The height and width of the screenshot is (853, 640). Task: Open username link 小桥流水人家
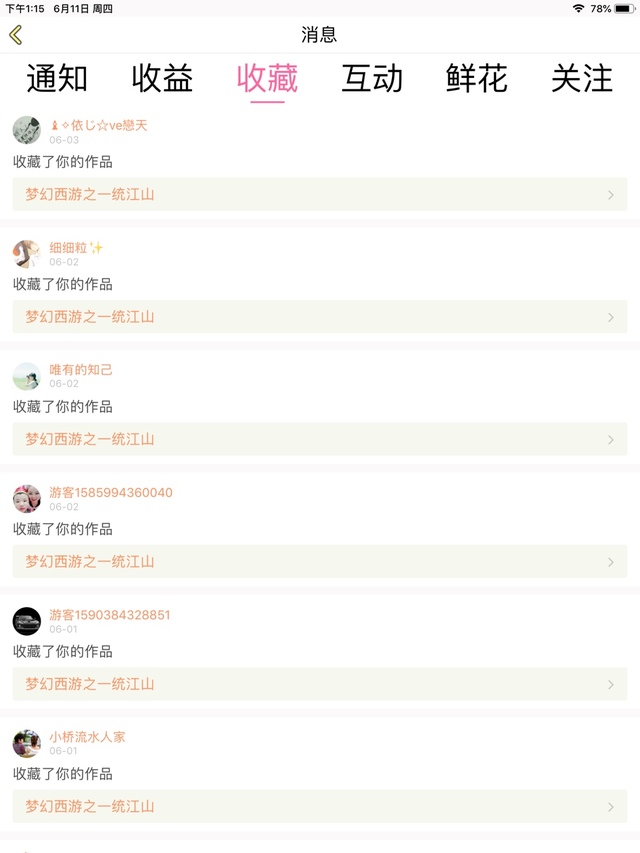coord(88,737)
